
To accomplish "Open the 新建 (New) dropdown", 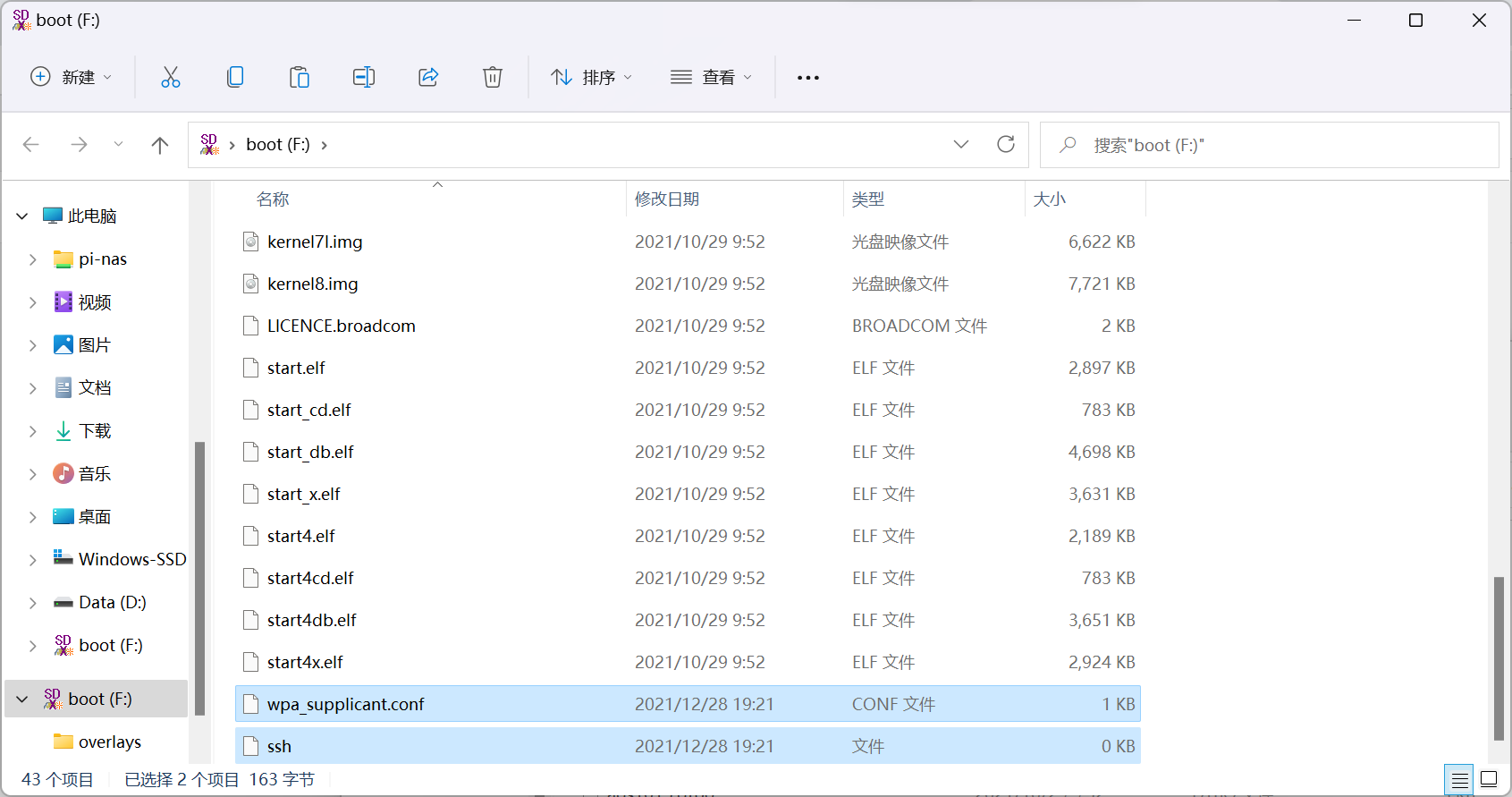I will click(72, 77).
